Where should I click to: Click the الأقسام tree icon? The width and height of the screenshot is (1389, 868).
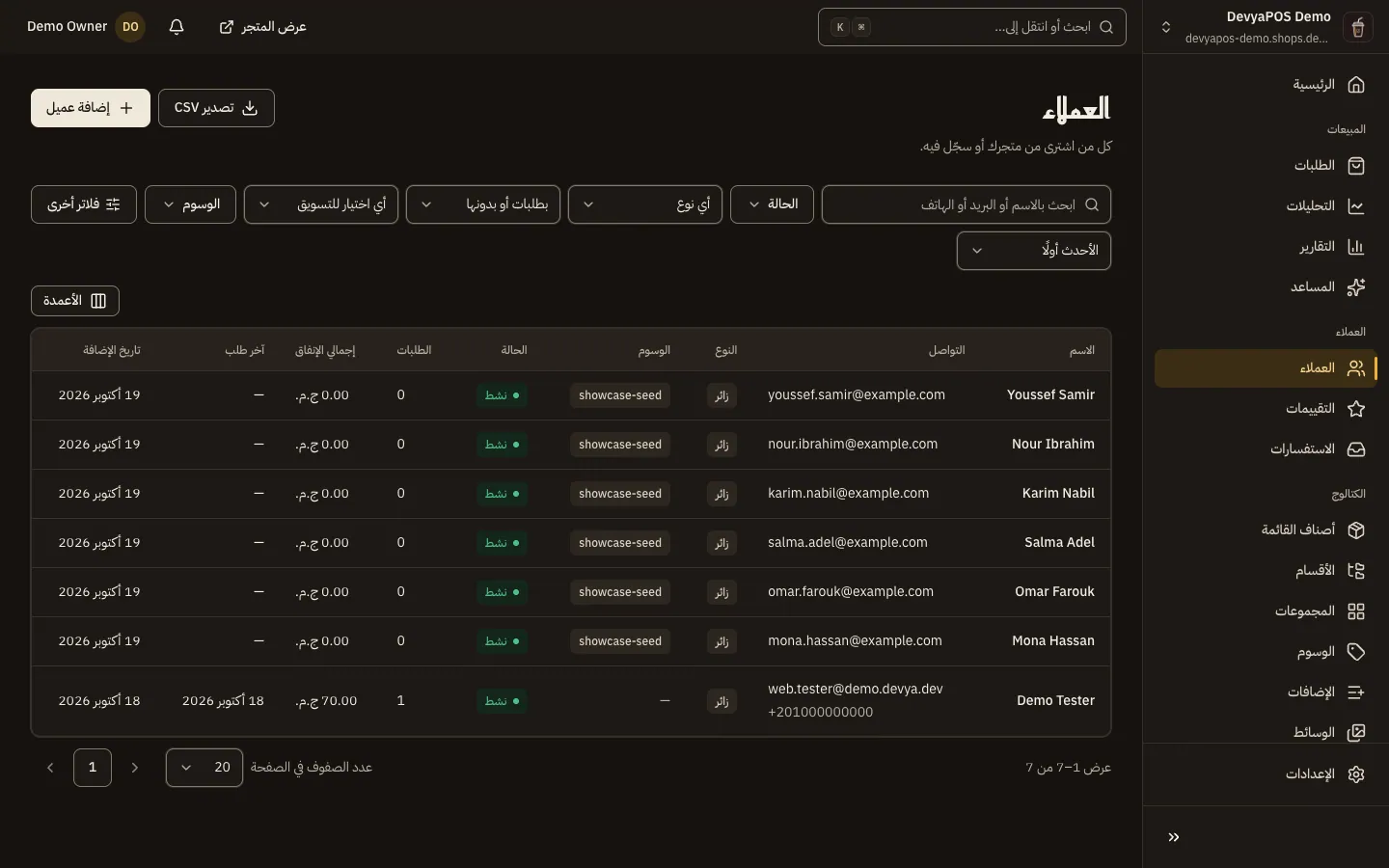[x=1356, y=571]
